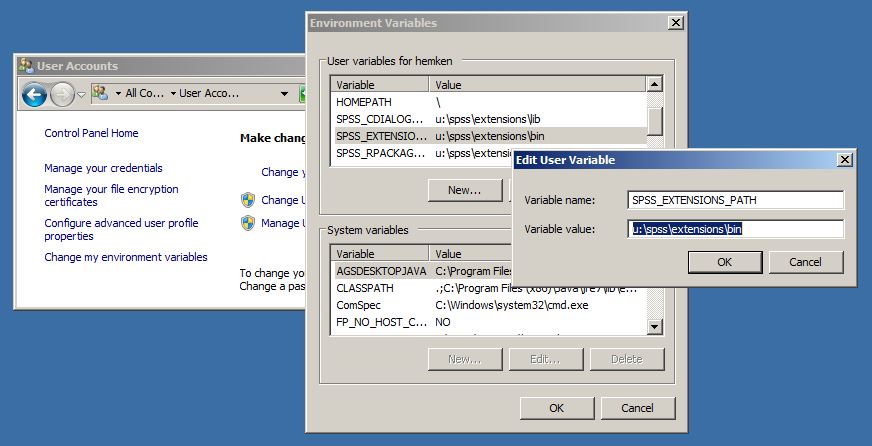Image resolution: width=872 pixels, height=446 pixels.
Task: Click 'u:\spss\extensions\lib' value cell
Action: pos(488,119)
